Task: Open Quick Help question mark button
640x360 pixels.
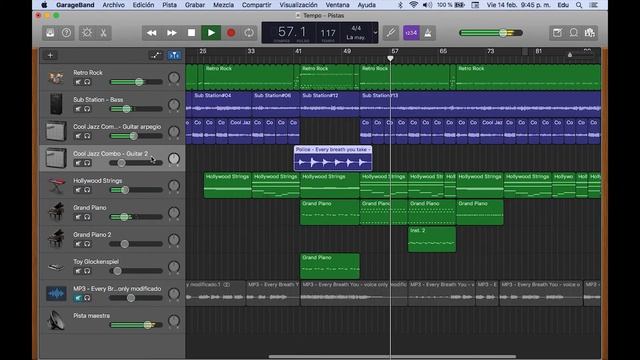Action: point(66,33)
